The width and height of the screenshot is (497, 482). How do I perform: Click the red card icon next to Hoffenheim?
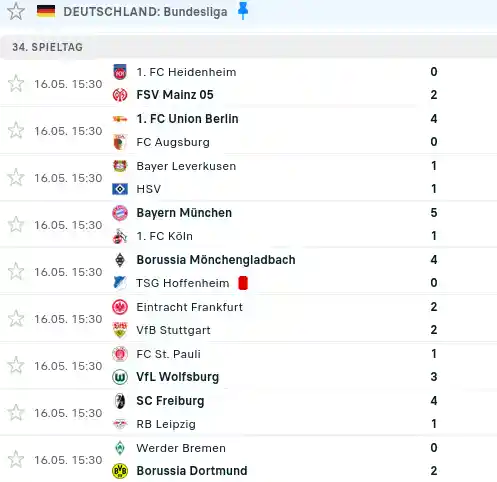(x=243, y=283)
